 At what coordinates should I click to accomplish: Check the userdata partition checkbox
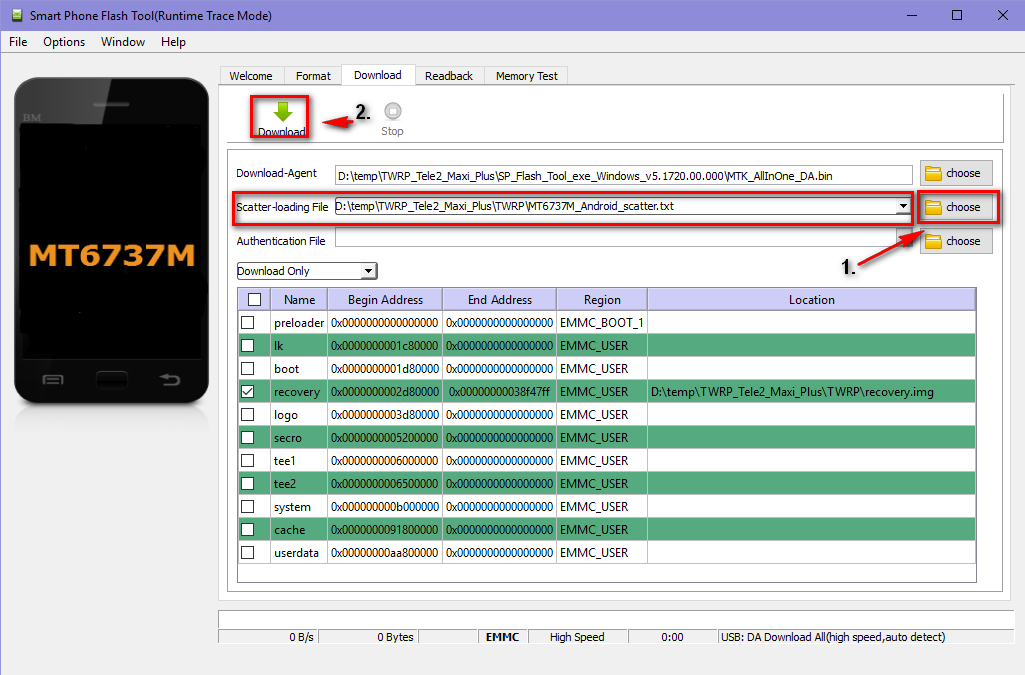248,553
